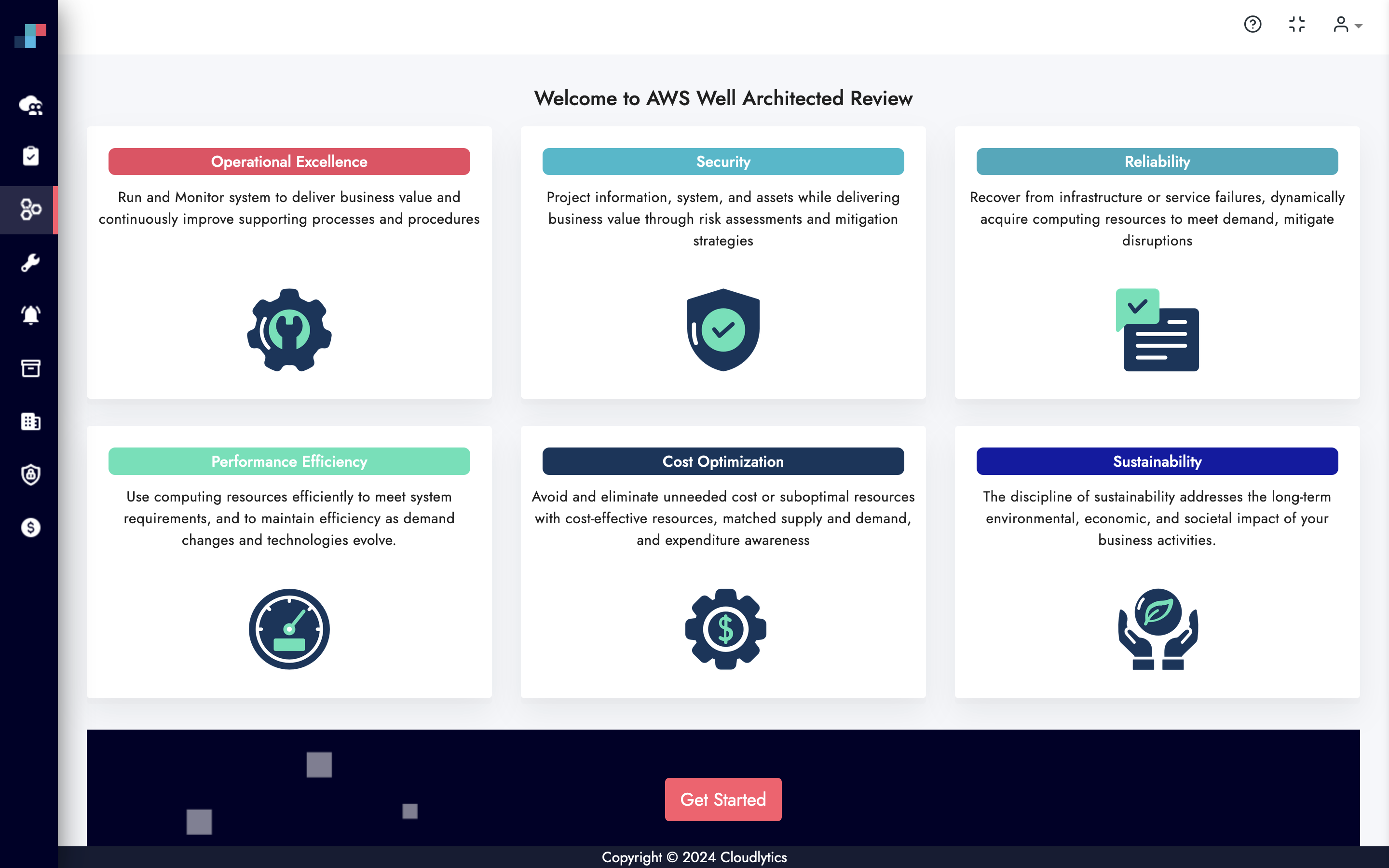The image size is (1389, 868).
Task: Open the alarm bell alerts sidebar icon
Action: (x=30, y=315)
